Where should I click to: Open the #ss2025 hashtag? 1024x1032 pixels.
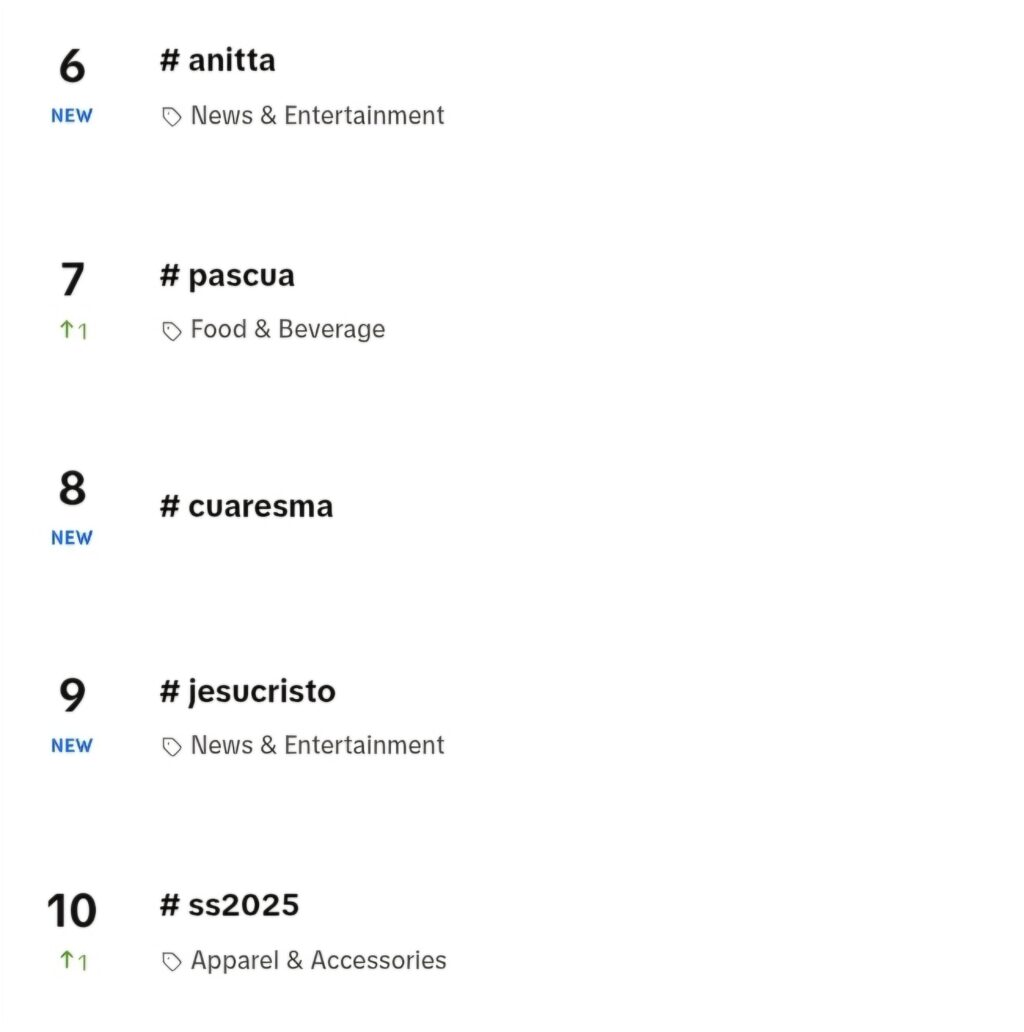229,905
